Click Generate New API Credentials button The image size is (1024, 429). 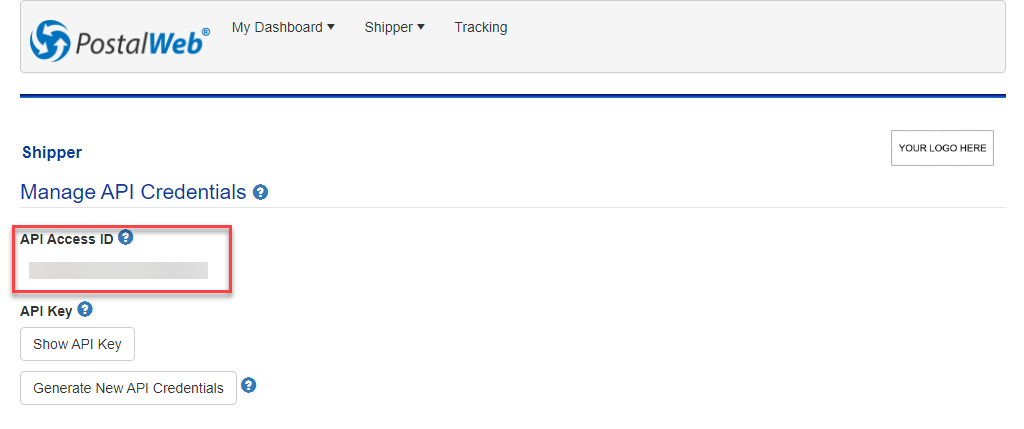point(128,388)
